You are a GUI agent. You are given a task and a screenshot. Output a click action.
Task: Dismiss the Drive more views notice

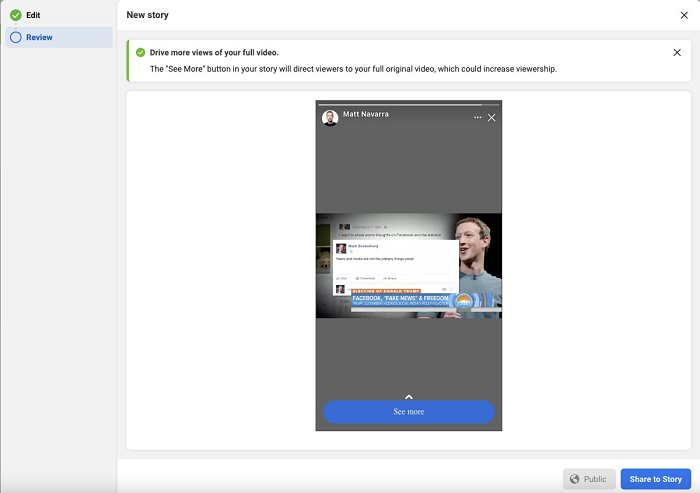coord(677,53)
